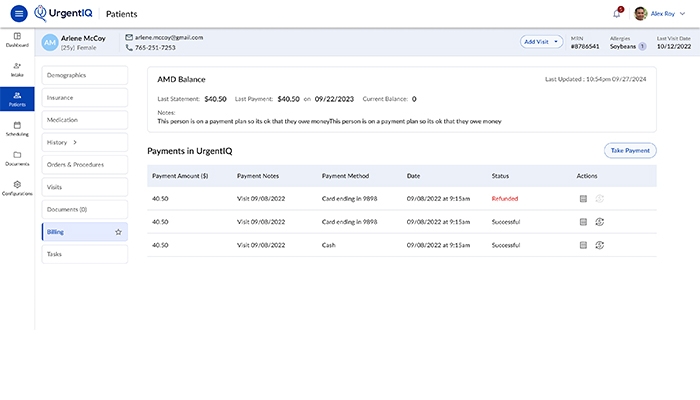700x400 pixels.
Task: Click the Soybeans allergy count badge
Action: [642, 46]
